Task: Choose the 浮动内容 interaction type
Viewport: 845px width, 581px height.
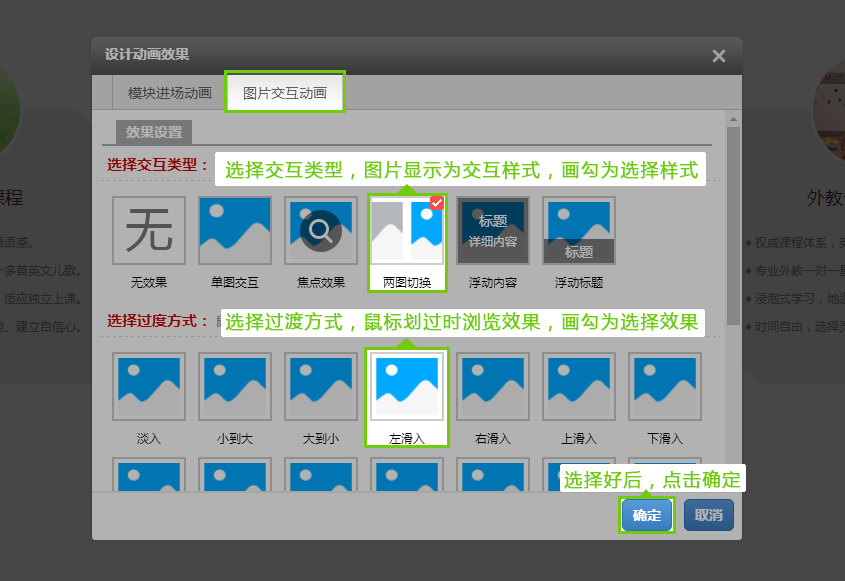Action: (x=493, y=231)
